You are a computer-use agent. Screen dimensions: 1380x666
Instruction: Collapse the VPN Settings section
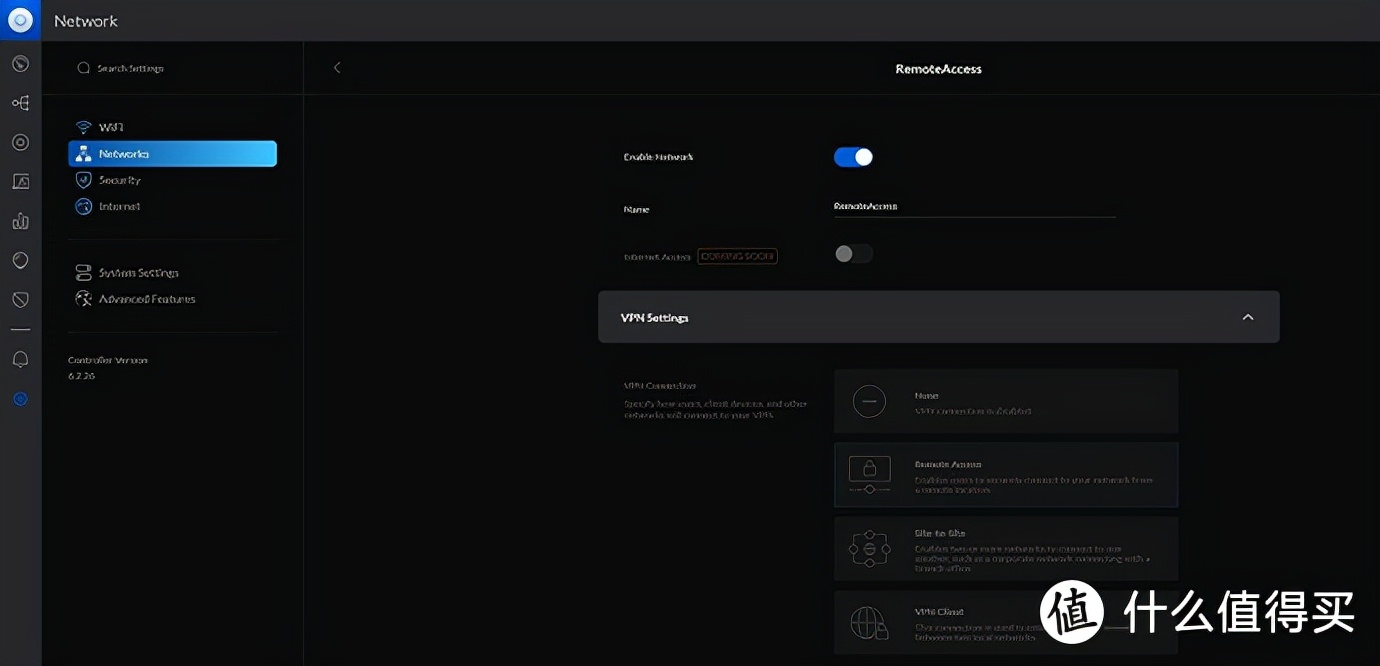pos(1247,317)
